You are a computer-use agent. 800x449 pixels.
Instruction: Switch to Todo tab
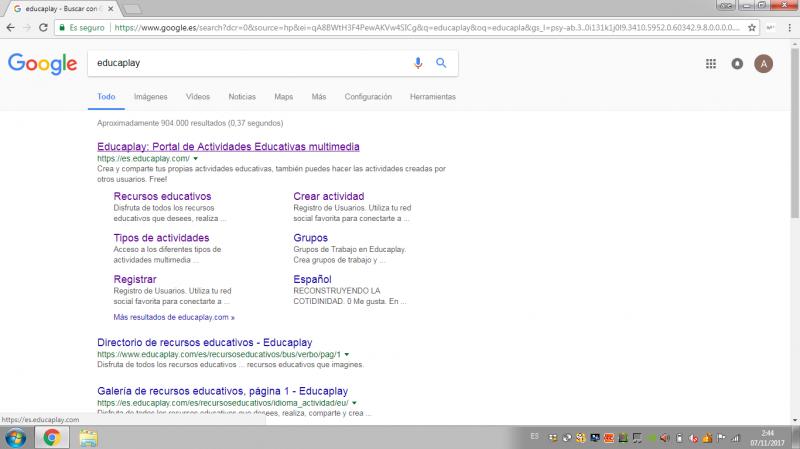(106, 96)
